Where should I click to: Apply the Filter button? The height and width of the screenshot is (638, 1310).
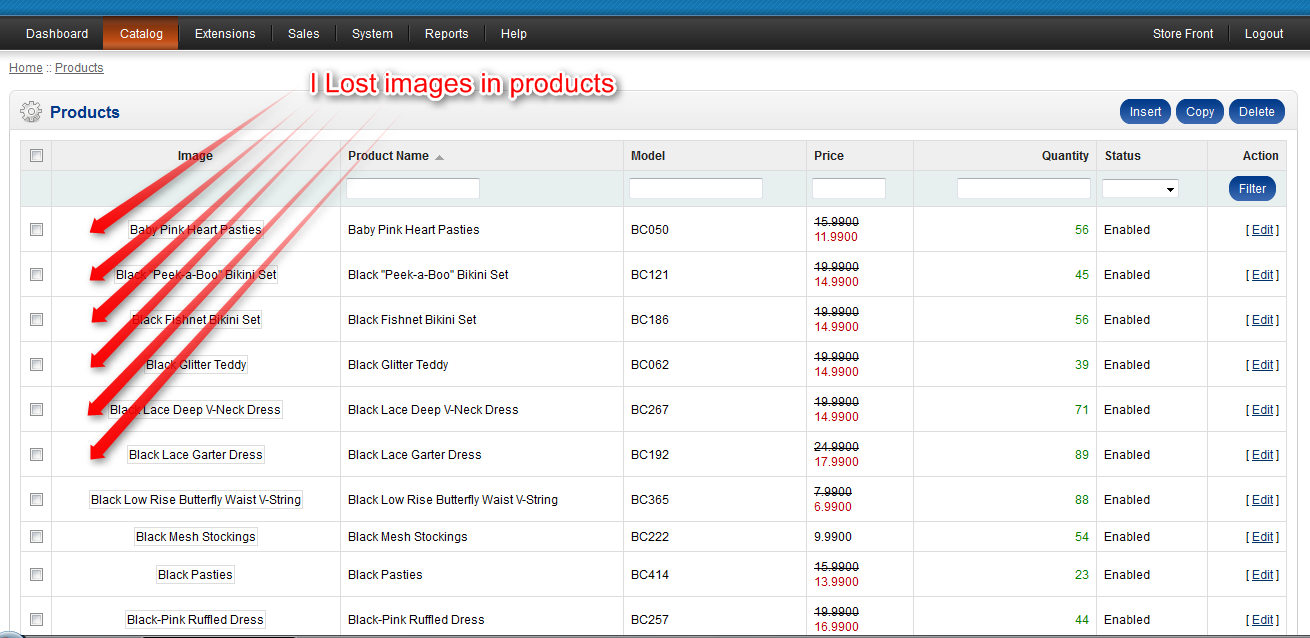pyautogui.click(x=1252, y=188)
